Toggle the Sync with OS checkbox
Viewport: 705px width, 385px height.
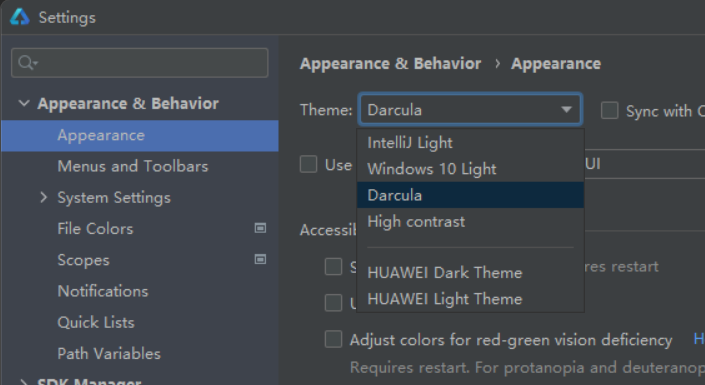[x=610, y=110]
